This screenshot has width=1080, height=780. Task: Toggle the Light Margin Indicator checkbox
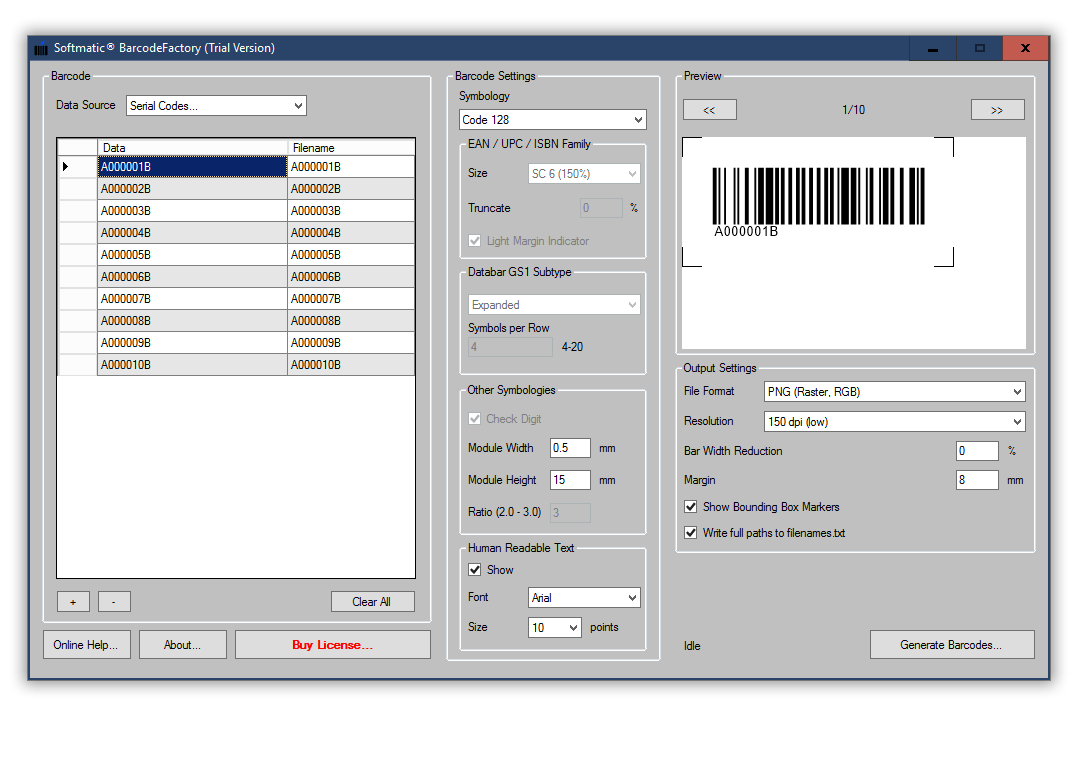475,241
